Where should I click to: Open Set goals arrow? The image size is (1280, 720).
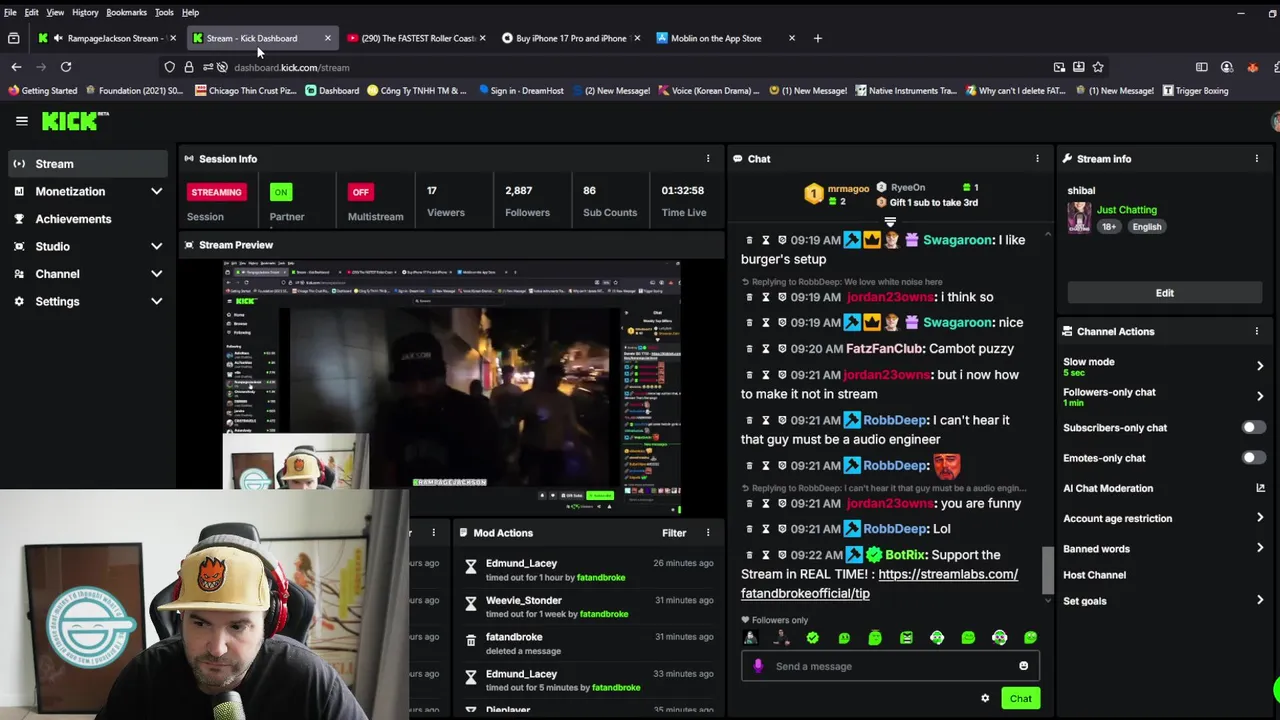click(x=1260, y=601)
